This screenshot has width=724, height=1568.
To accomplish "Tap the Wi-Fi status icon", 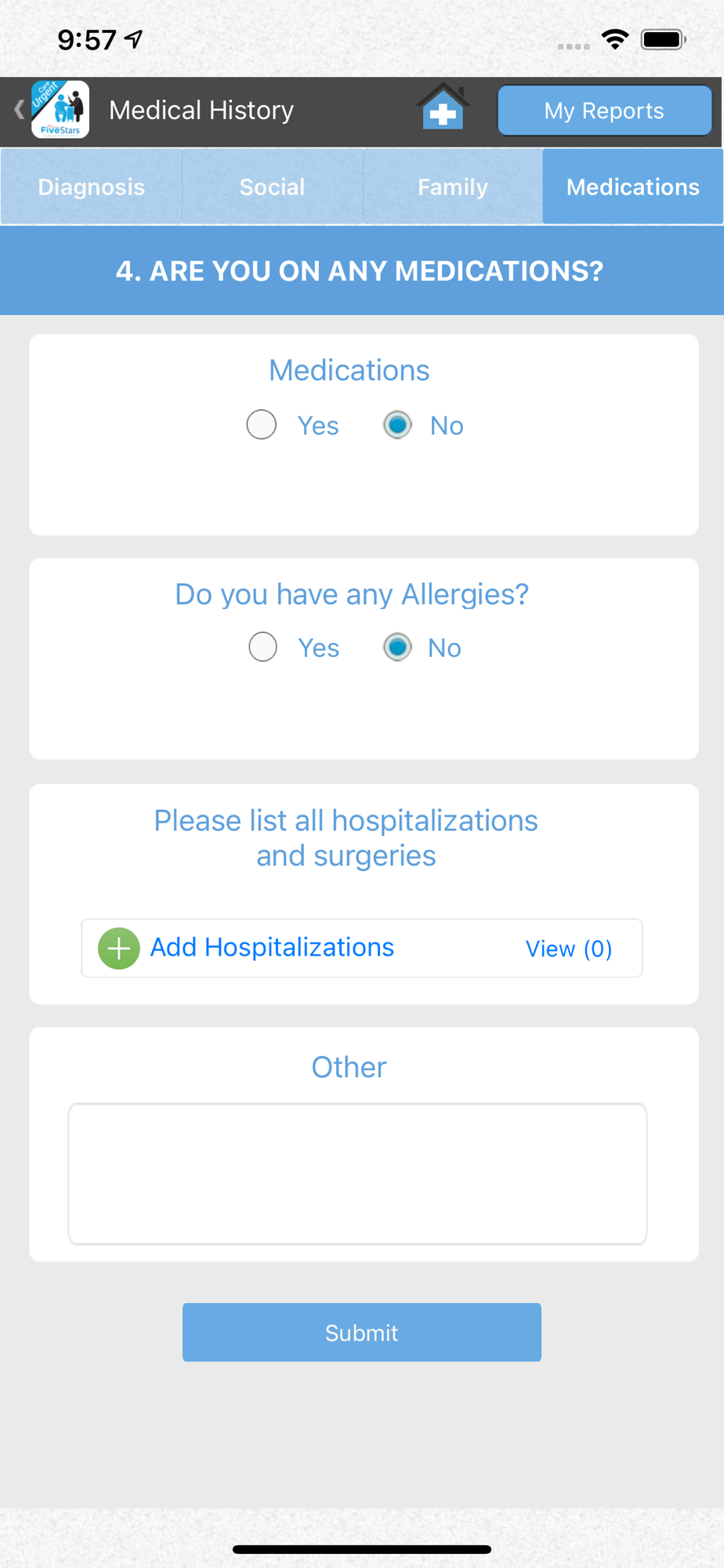I will [615, 39].
